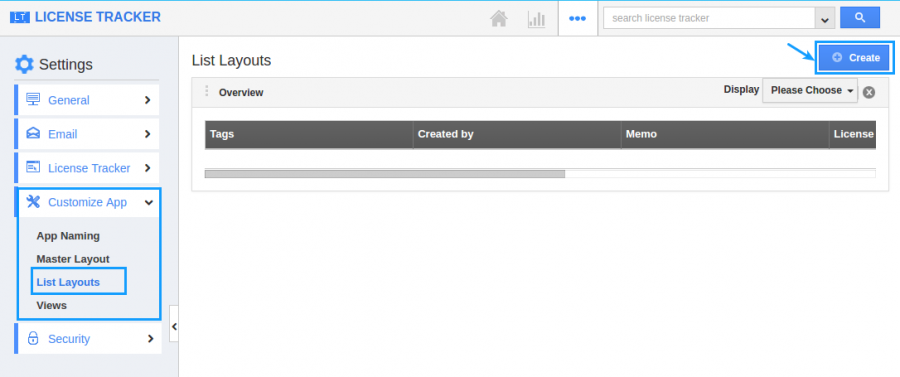Open search options dropdown arrow

click(825, 18)
